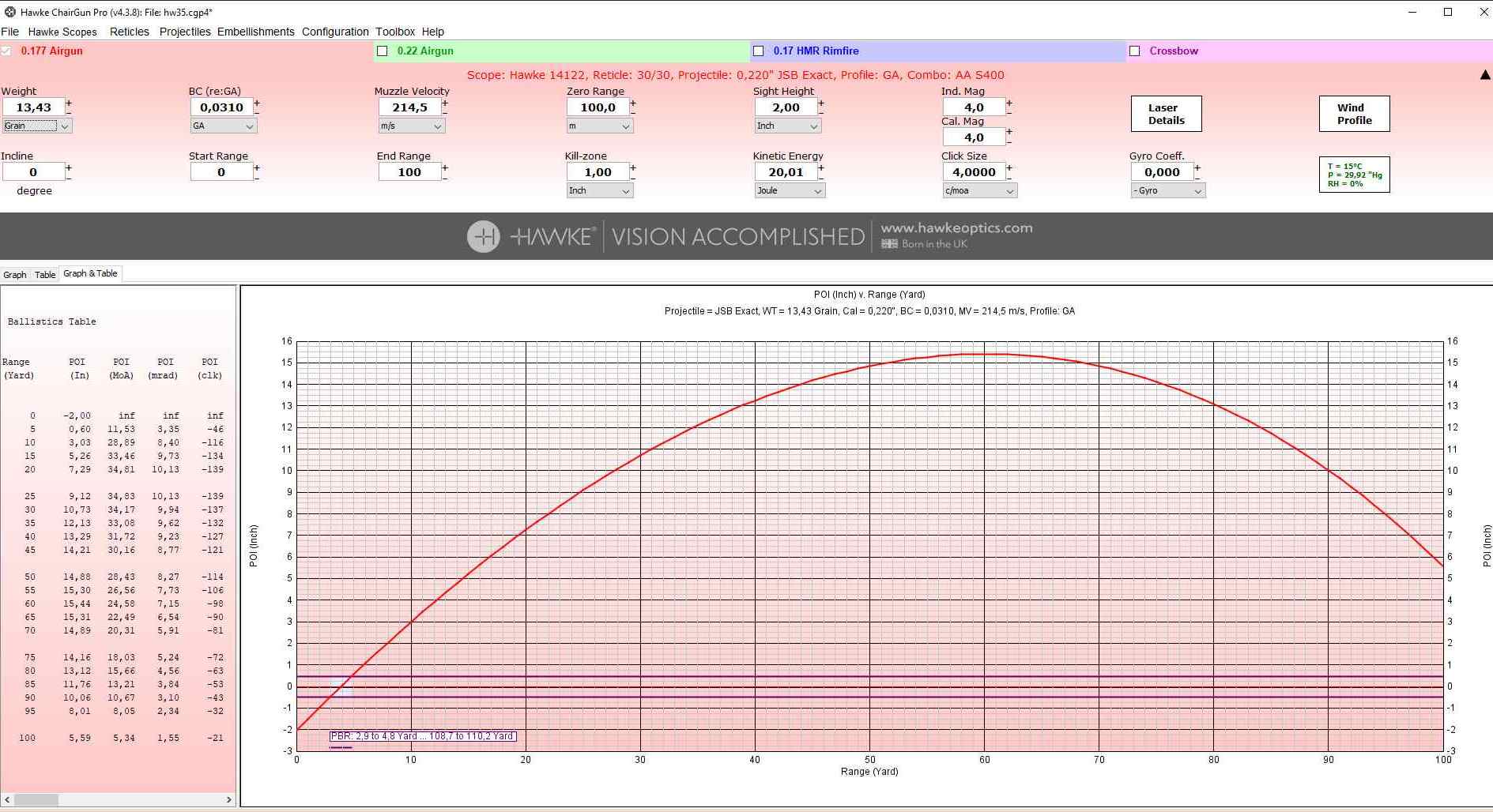
Task: Click the Hawke logo in the banner
Action: (x=483, y=236)
